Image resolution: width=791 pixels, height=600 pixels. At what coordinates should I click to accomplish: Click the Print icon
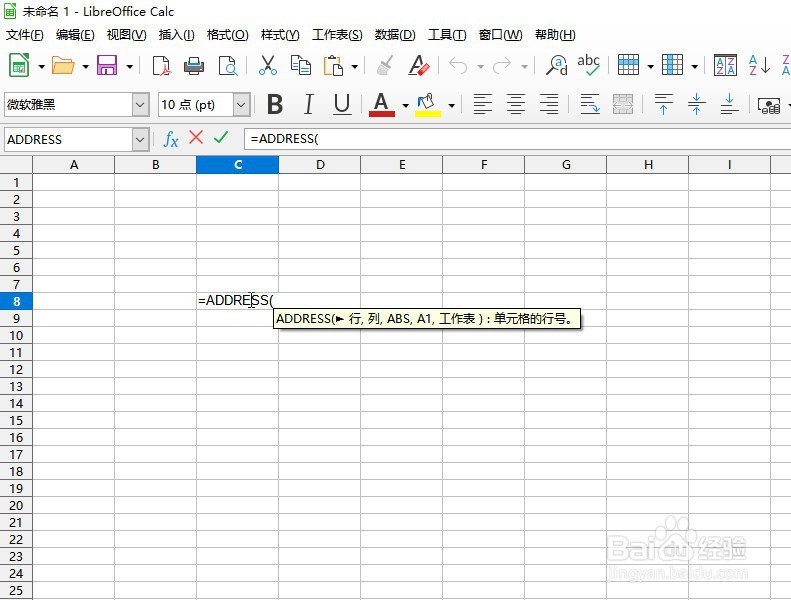coord(194,66)
